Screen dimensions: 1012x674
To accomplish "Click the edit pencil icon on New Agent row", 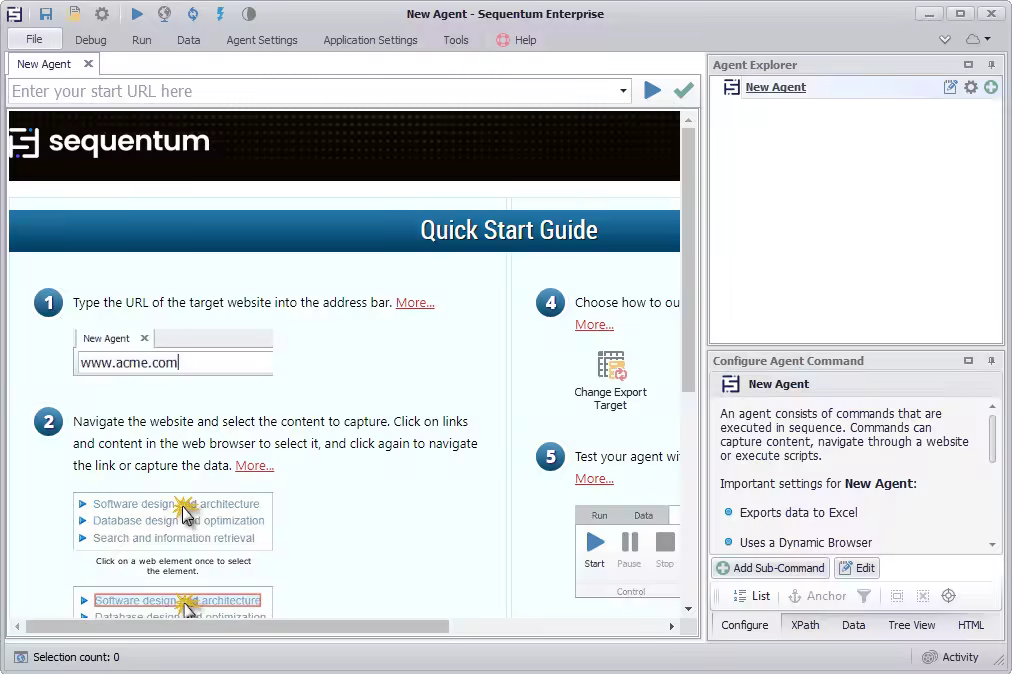I will click(950, 87).
